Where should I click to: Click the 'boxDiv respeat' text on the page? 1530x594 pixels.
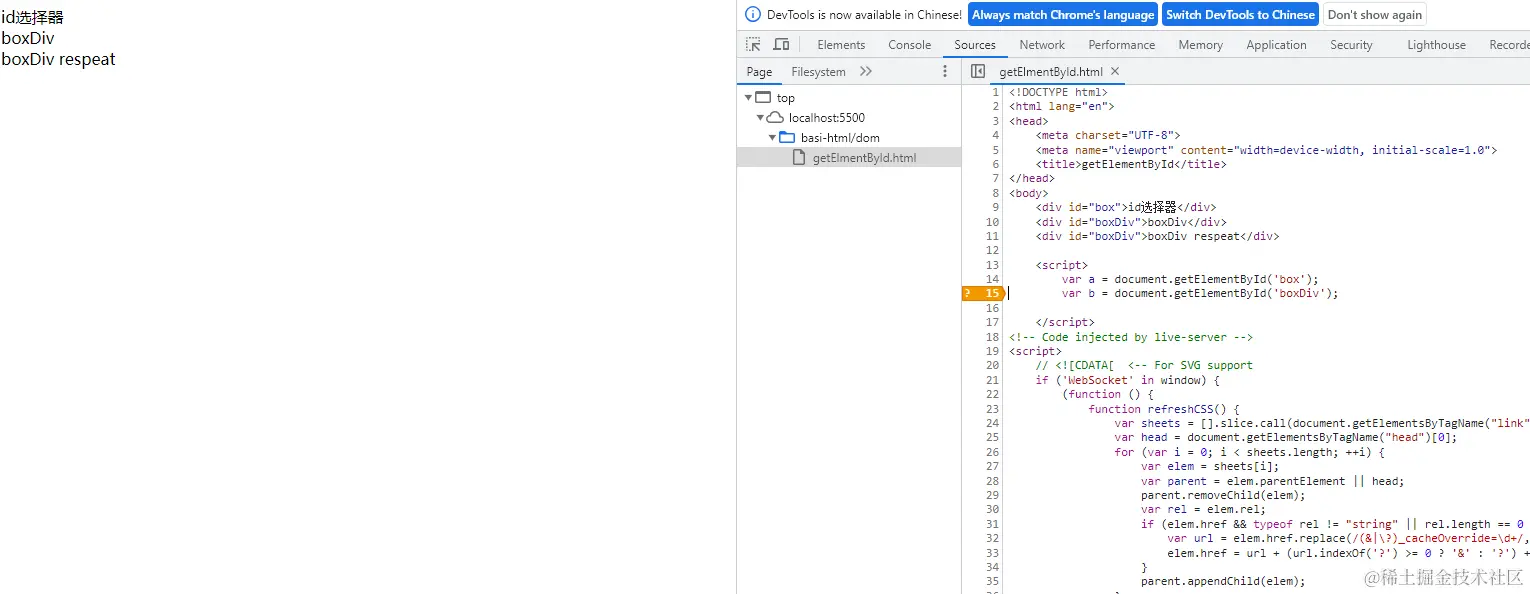tap(58, 59)
